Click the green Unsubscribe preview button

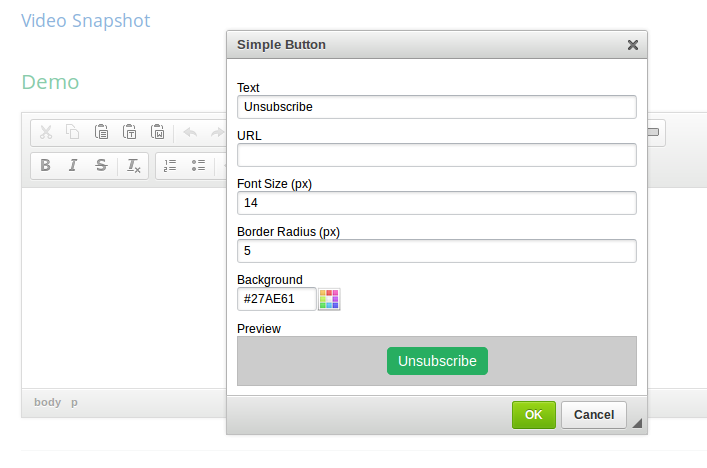(x=437, y=361)
